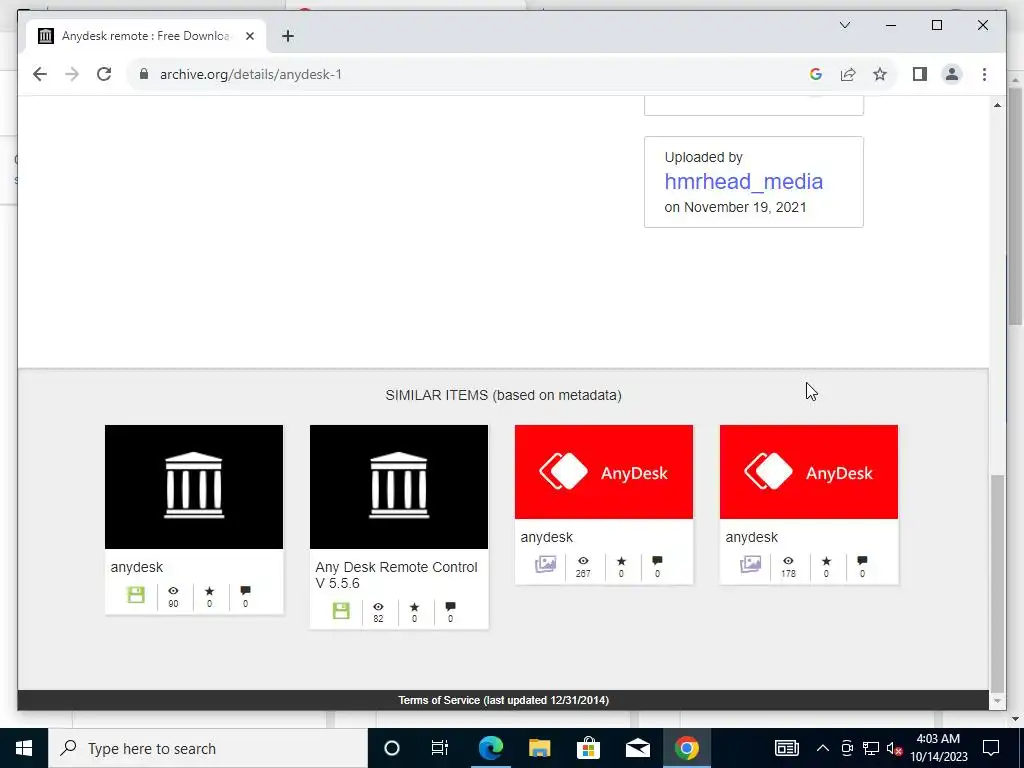Open Task View on the taskbar
This screenshot has width=1024, height=768.
[440, 748]
